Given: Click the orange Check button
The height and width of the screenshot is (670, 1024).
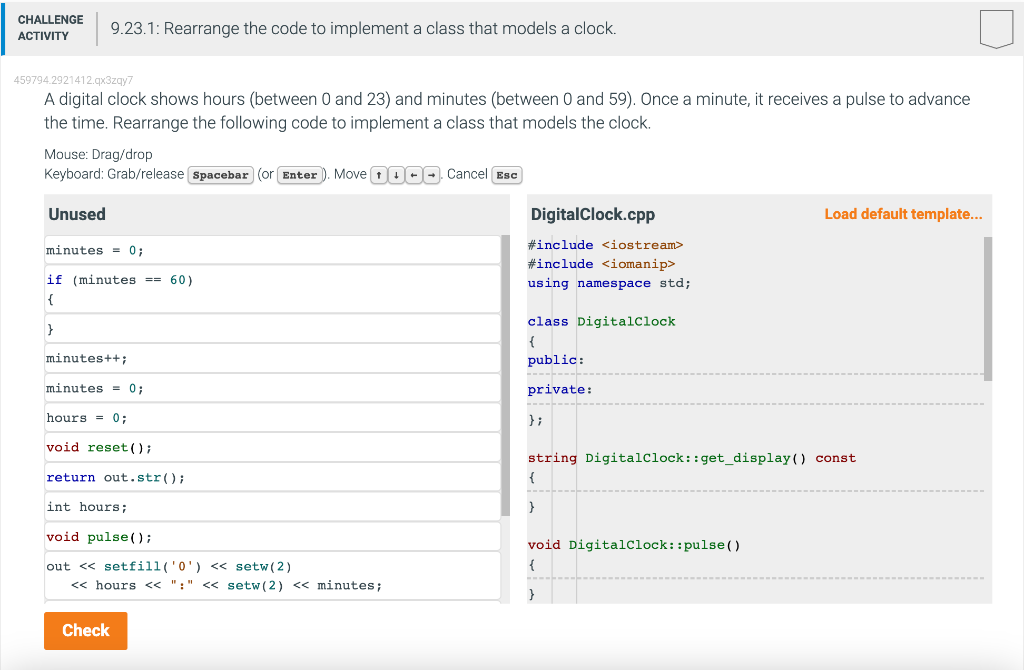Looking at the screenshot, I should pos(86,630).
